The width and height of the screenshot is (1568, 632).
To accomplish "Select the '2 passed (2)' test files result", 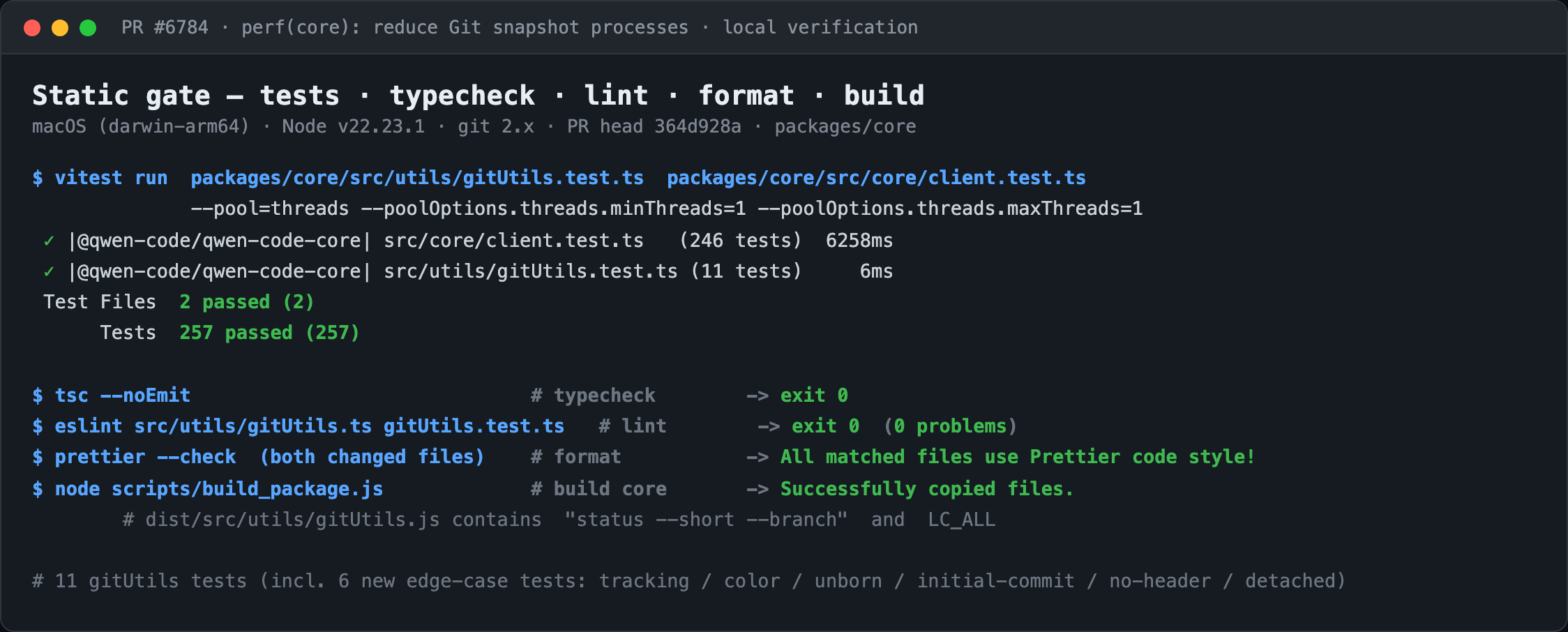I will pos(247,302).
